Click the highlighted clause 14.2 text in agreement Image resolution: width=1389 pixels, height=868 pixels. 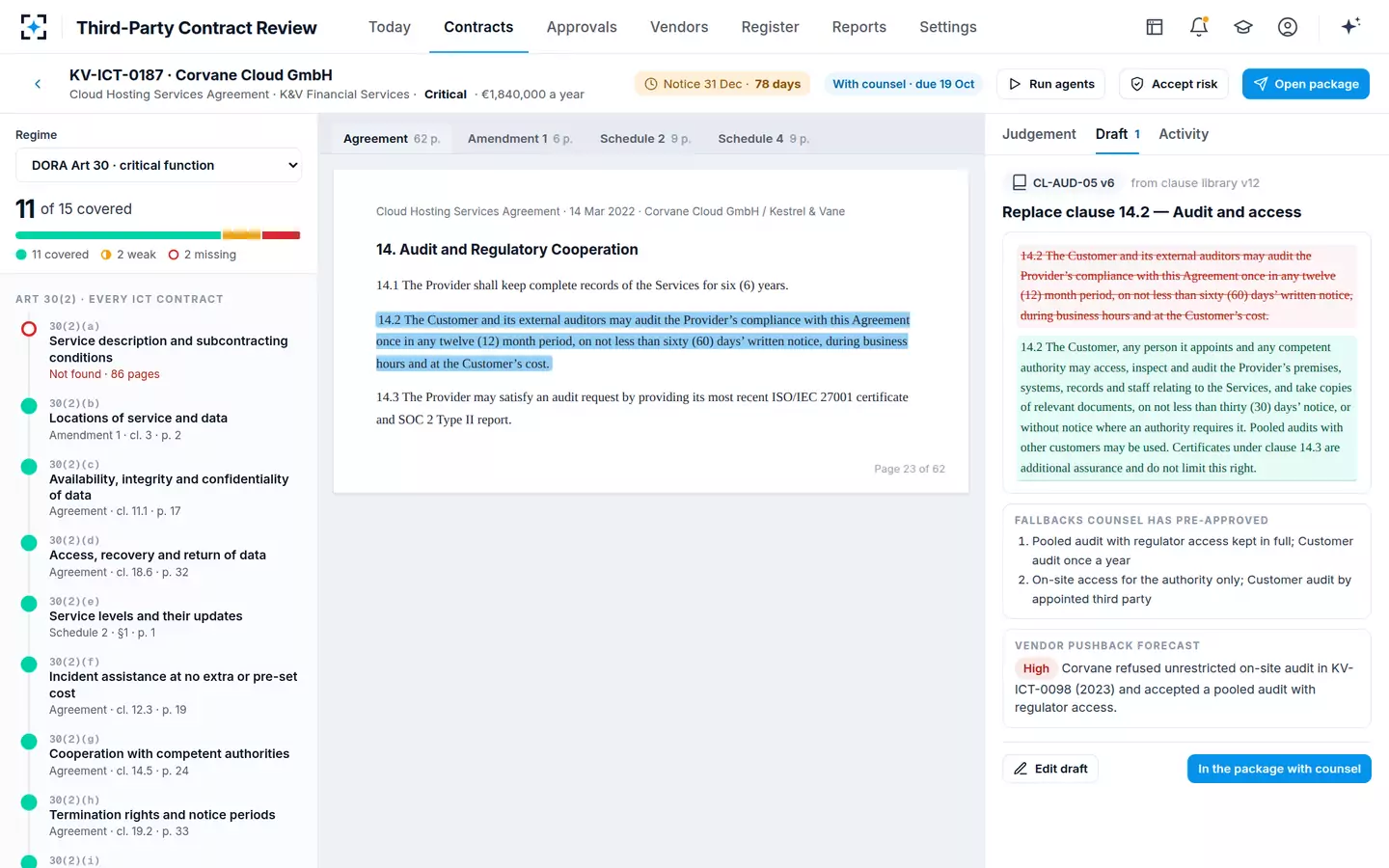pos(642,341)
